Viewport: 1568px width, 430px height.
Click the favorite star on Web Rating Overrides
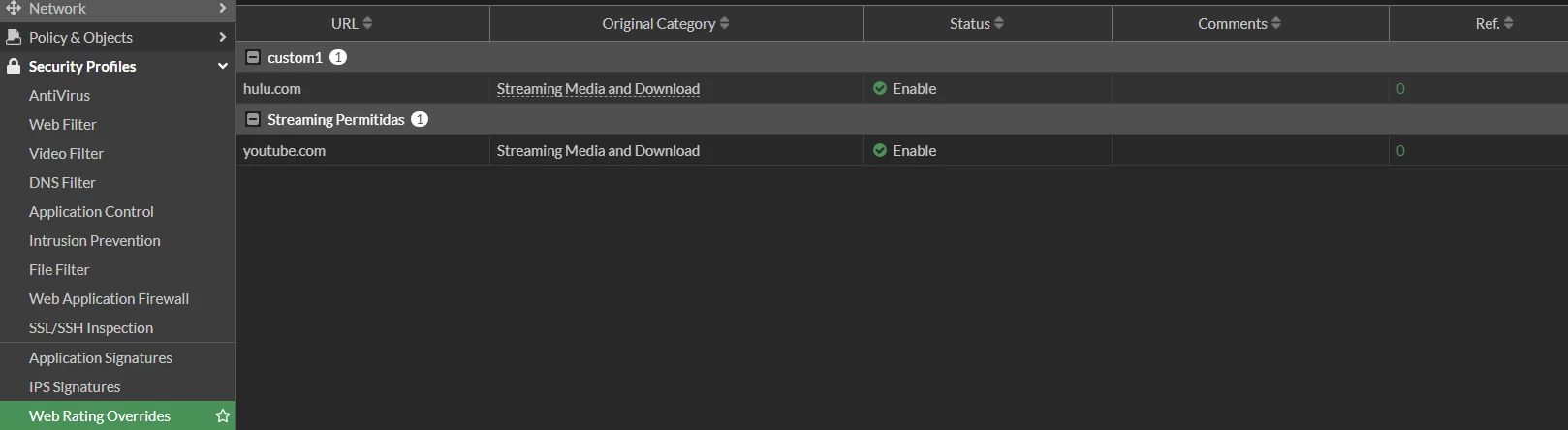point(222,415)
